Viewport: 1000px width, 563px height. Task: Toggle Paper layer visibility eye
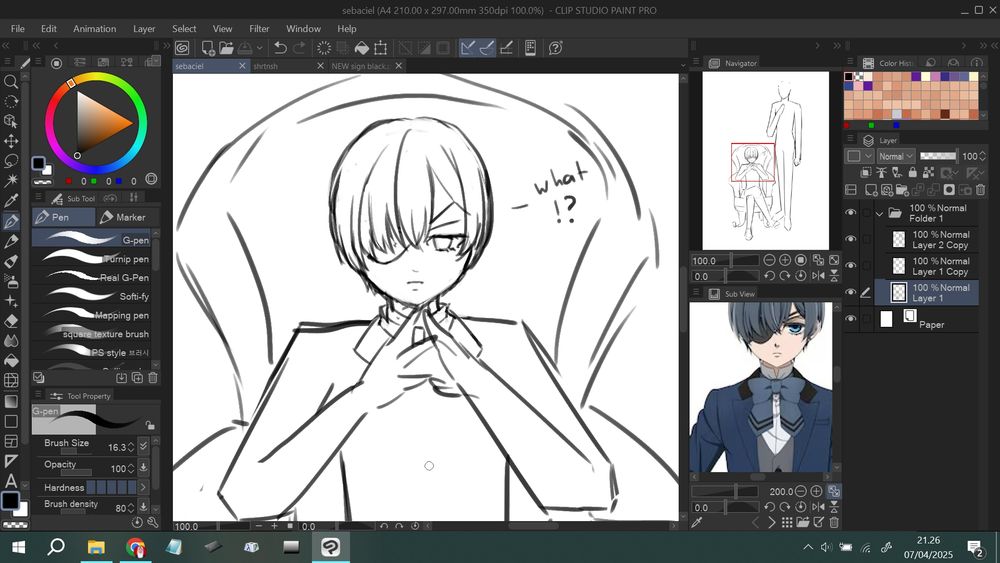(850, 318)
